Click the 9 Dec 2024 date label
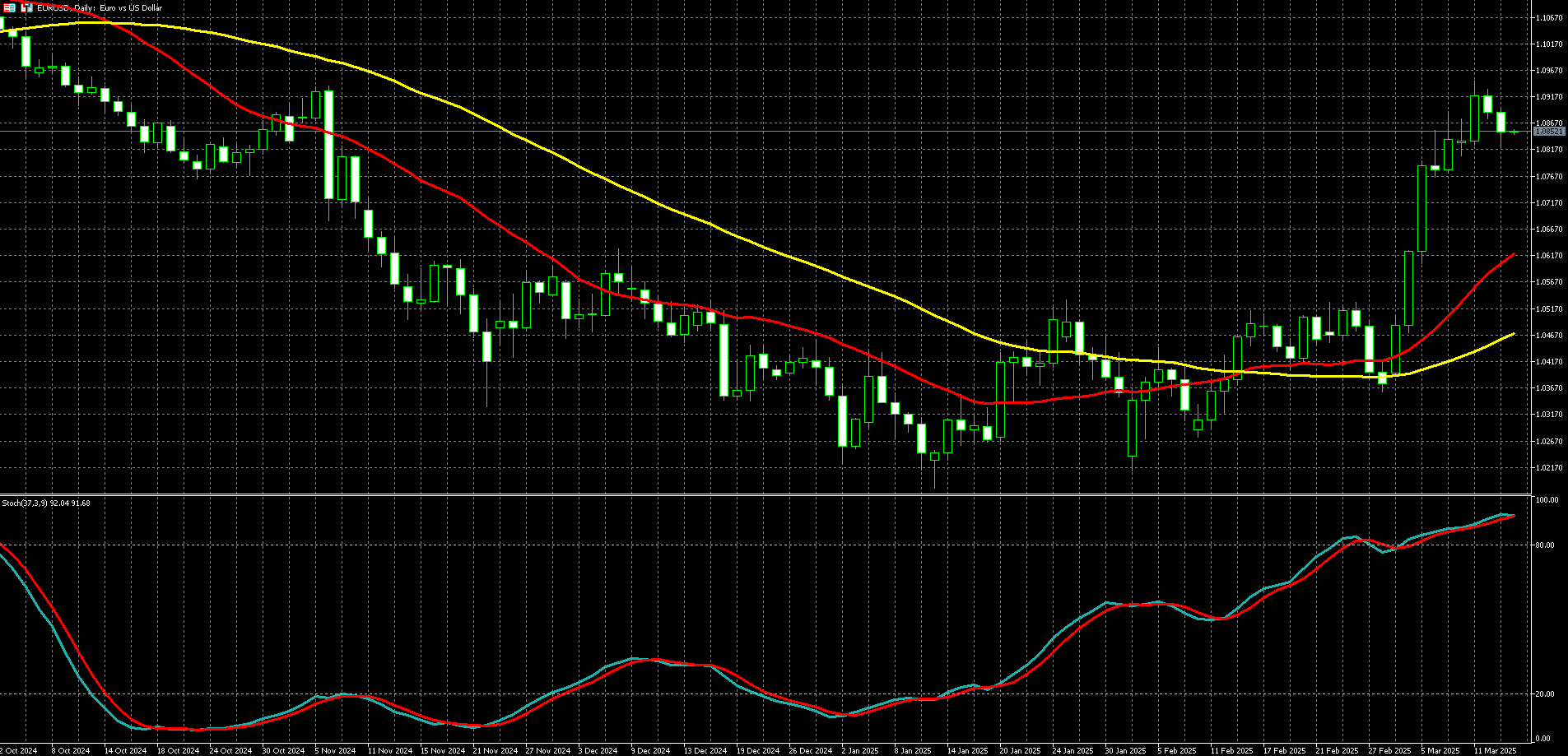 coord(649,750)
